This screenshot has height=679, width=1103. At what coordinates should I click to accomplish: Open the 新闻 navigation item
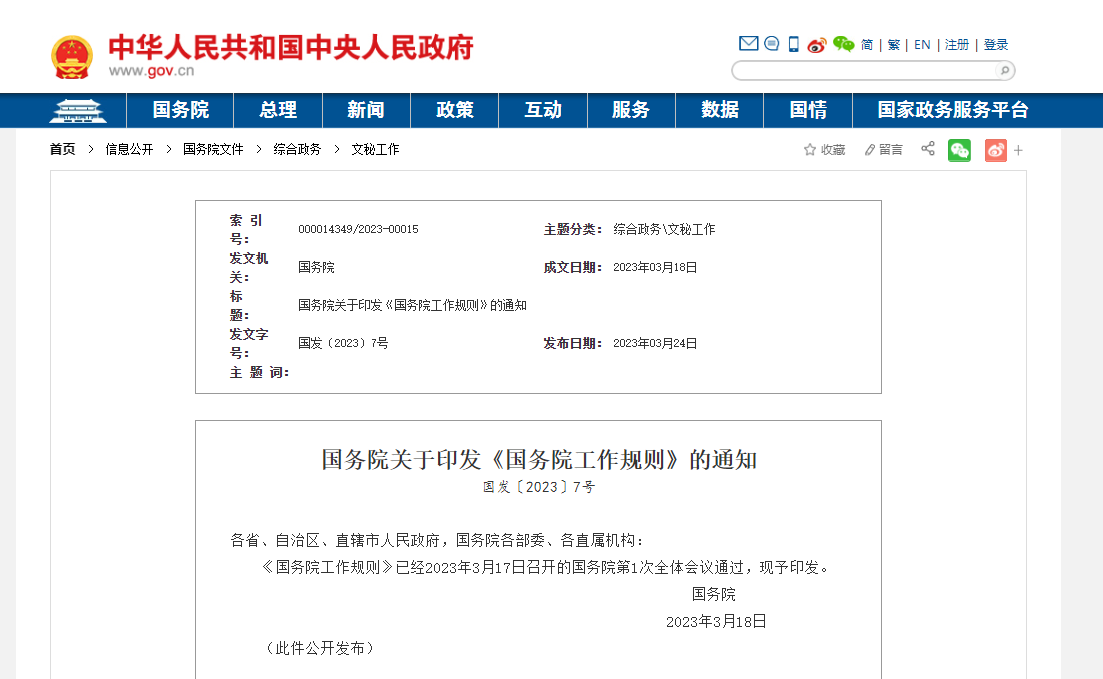(x=365, y=110)
